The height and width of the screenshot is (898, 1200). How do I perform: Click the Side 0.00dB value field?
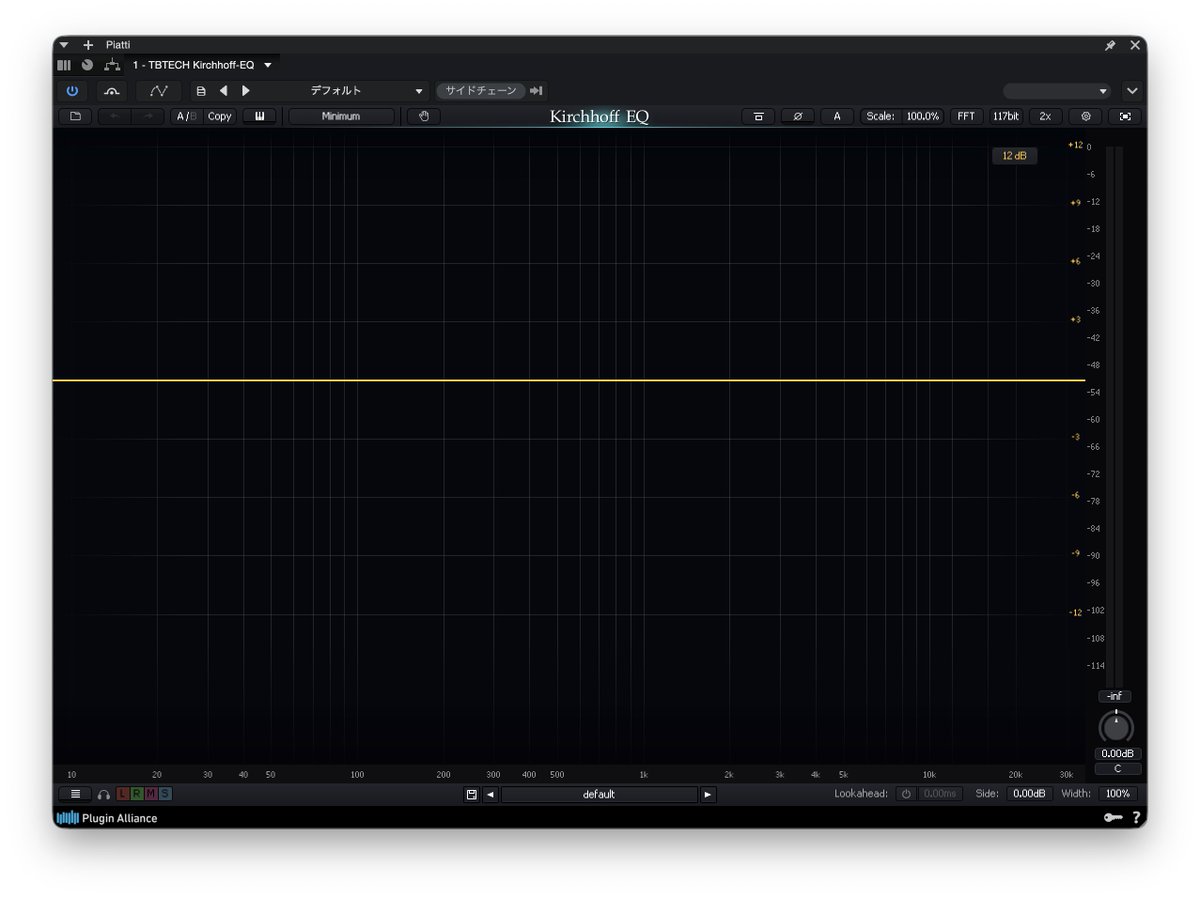(x=1028, y=794)
